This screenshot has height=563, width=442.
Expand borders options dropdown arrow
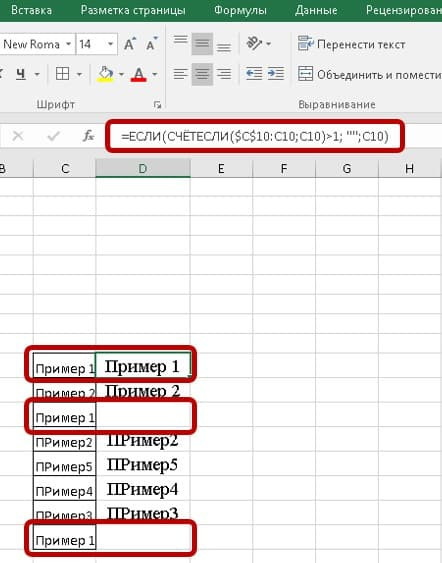79,74
